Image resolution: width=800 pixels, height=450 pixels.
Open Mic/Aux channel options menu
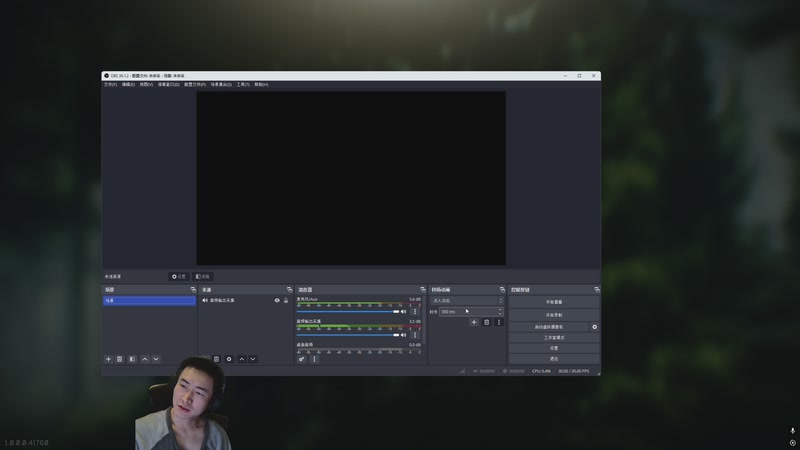[x=415, y=311]
